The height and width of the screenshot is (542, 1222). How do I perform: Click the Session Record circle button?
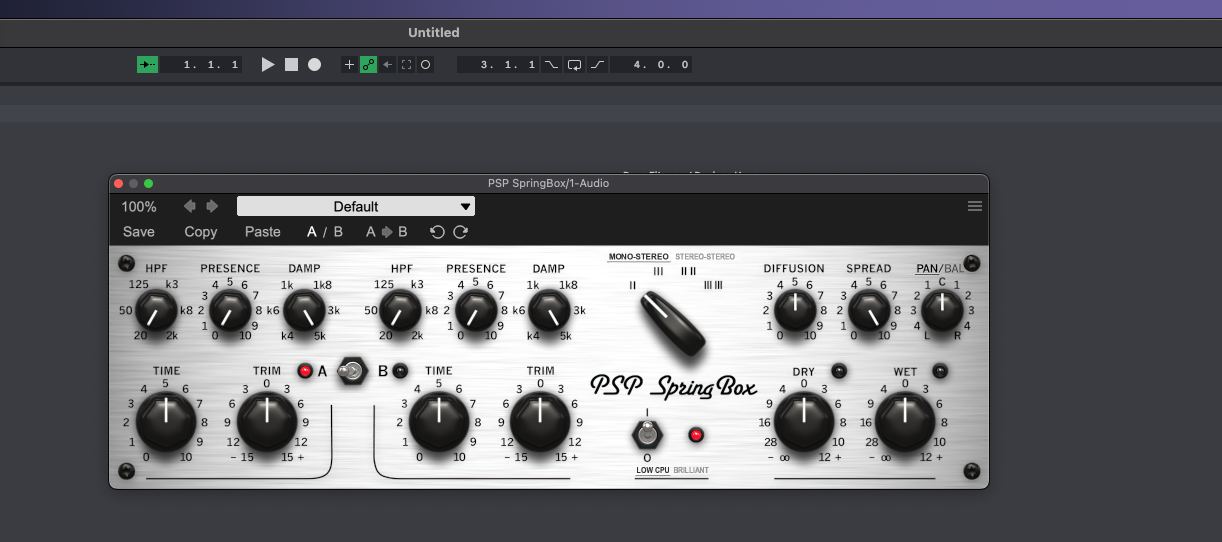pos(425,64)
